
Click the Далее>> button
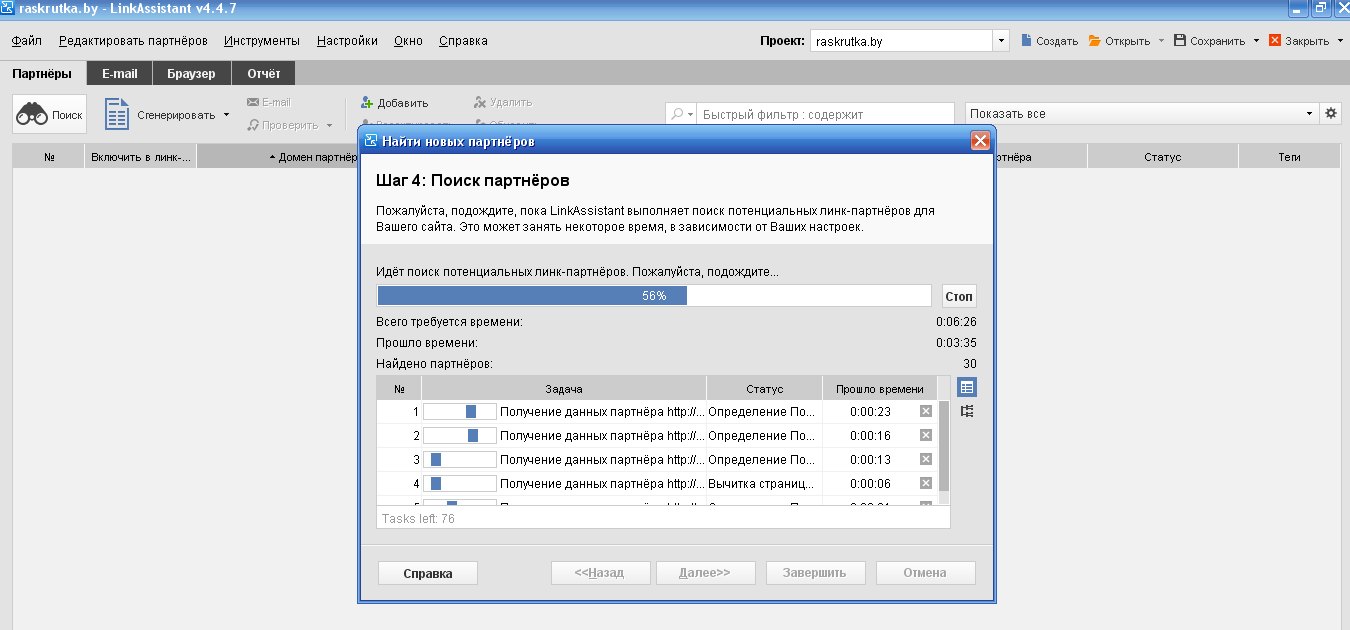pos(704,573)
